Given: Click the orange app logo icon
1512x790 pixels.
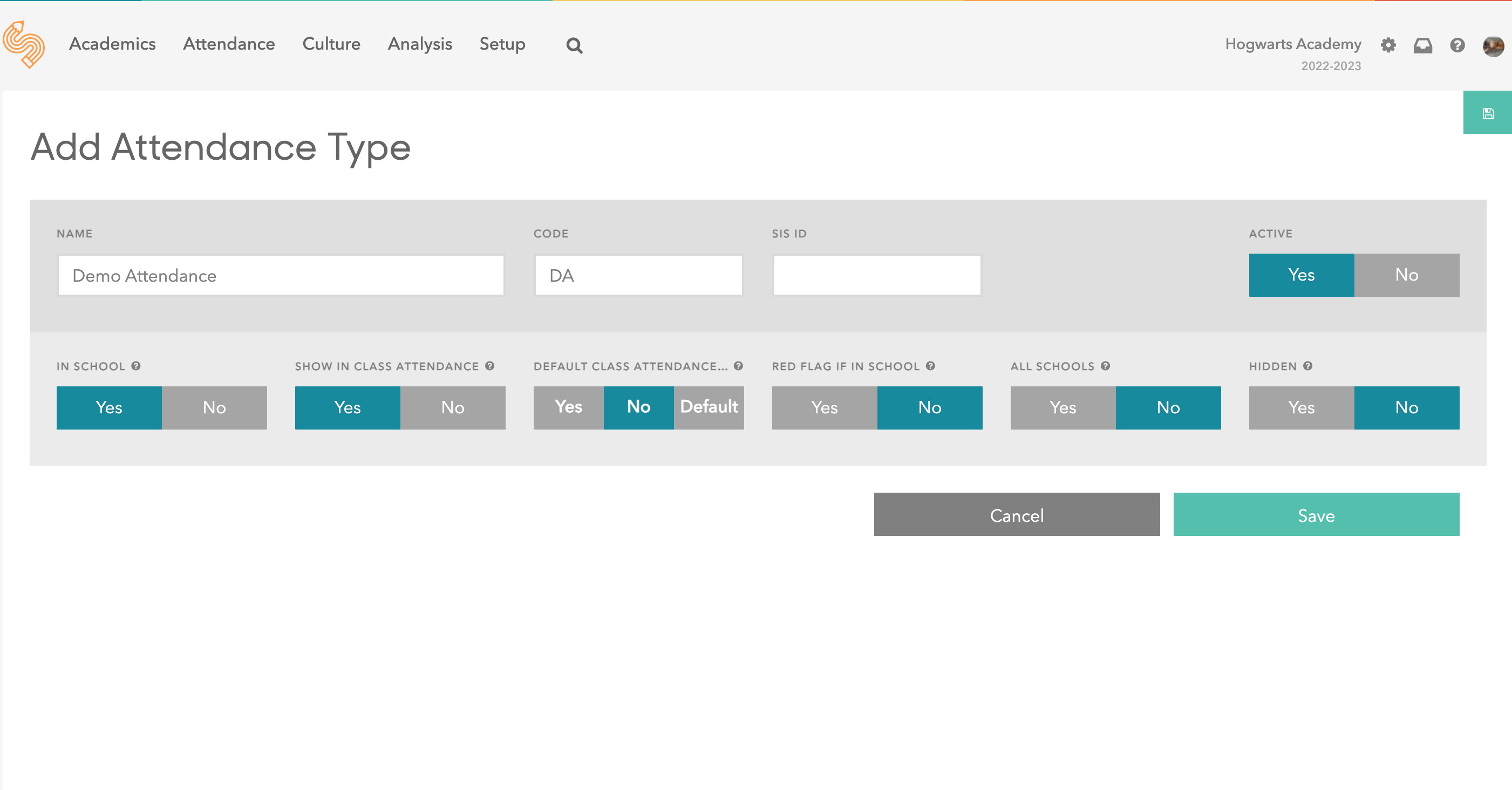Looking at the screenshot, I should click(x=24, y=45).
